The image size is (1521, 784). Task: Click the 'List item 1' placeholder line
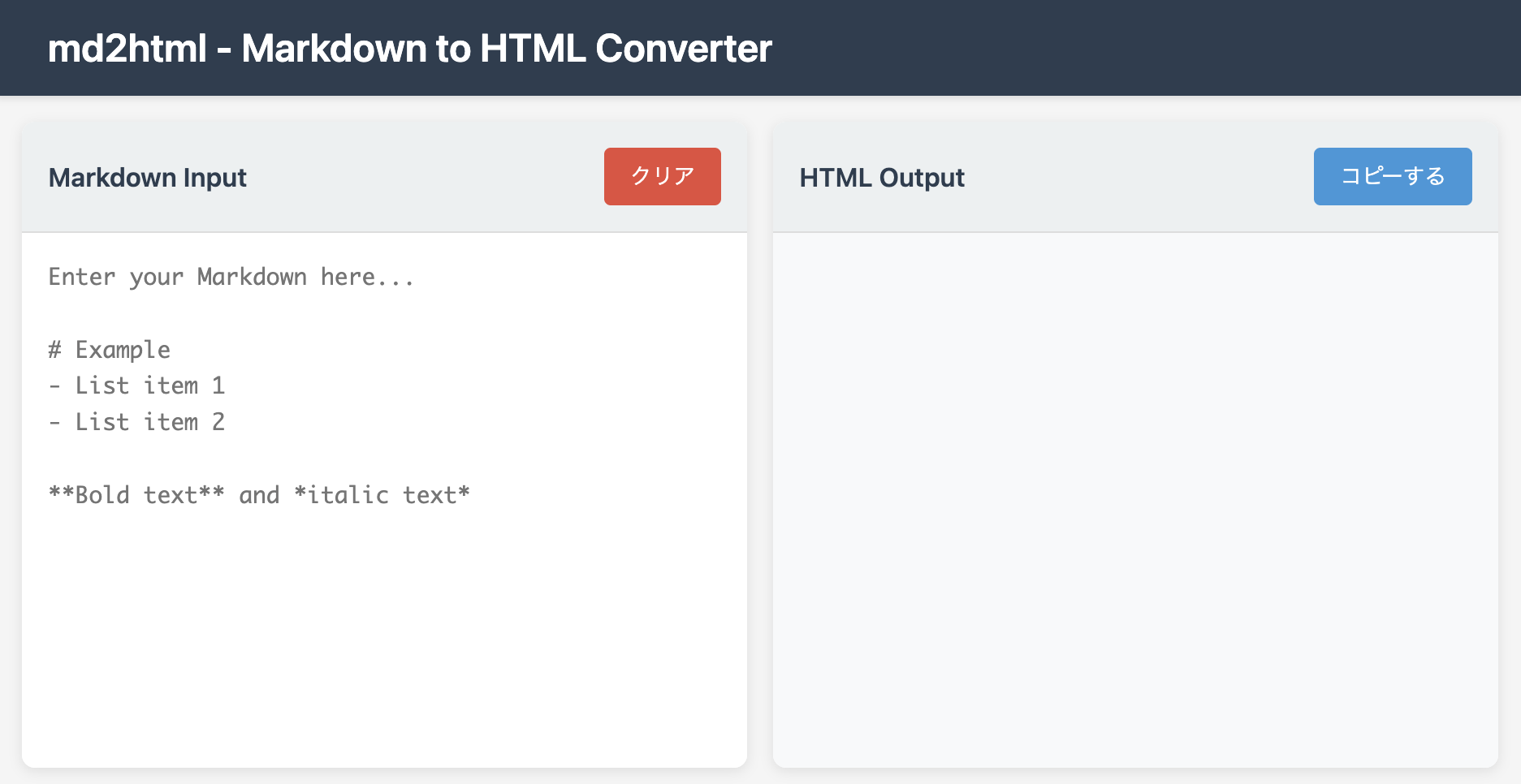tap(138, 386)
